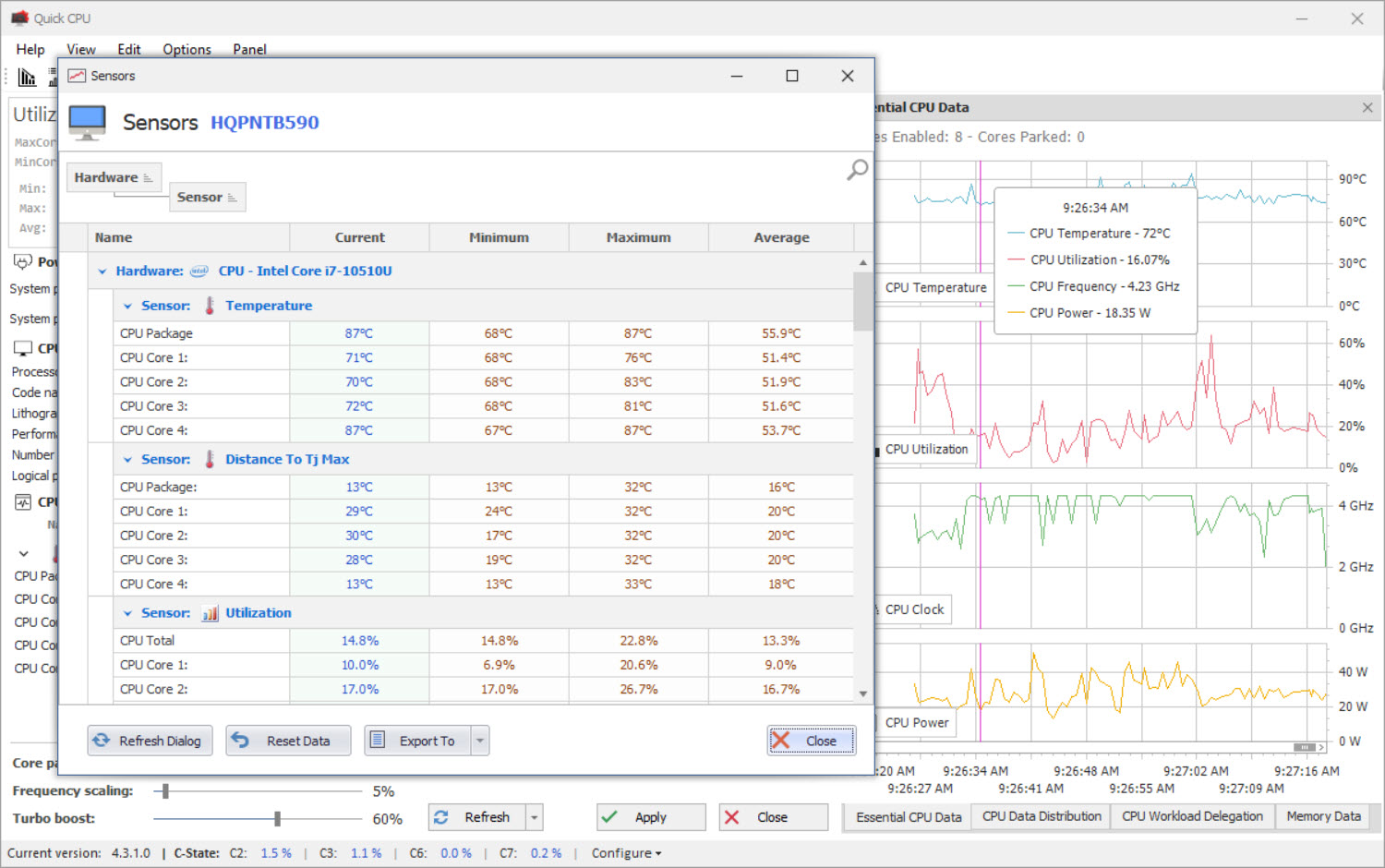Collapse the Temperature sensor group
1385x868 pixels.
pyautogui.click(x=127, y=306)
